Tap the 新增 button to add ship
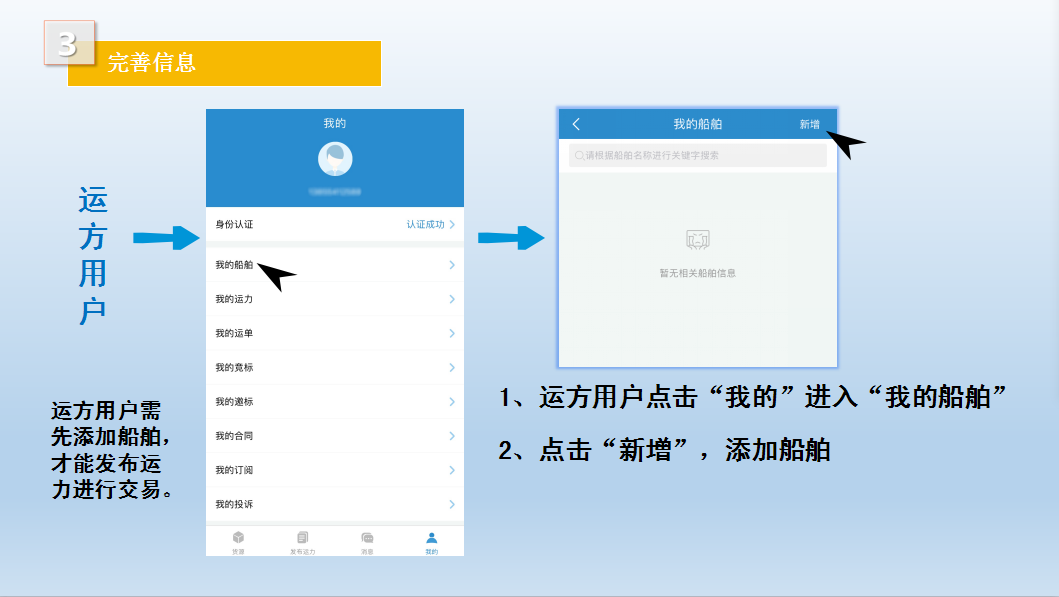The width and height of the screenshot is (1059, 597). [x=809, y=125]
